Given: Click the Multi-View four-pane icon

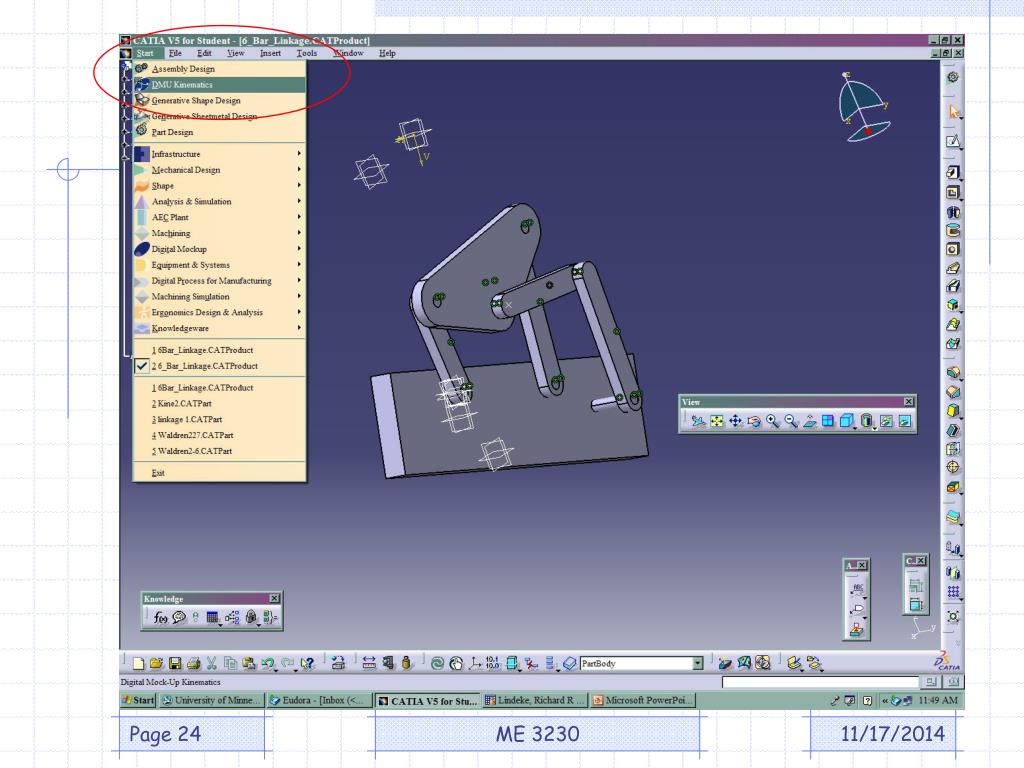Looking at the screenshot, I should pos(828,421).
